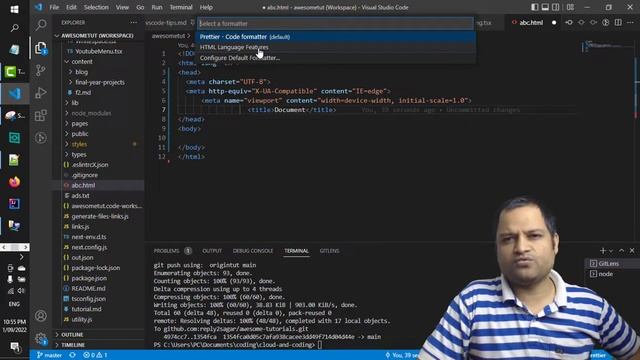The image size is (640, 360).
Task: Open the Run menu
Action: pos(157,7)
